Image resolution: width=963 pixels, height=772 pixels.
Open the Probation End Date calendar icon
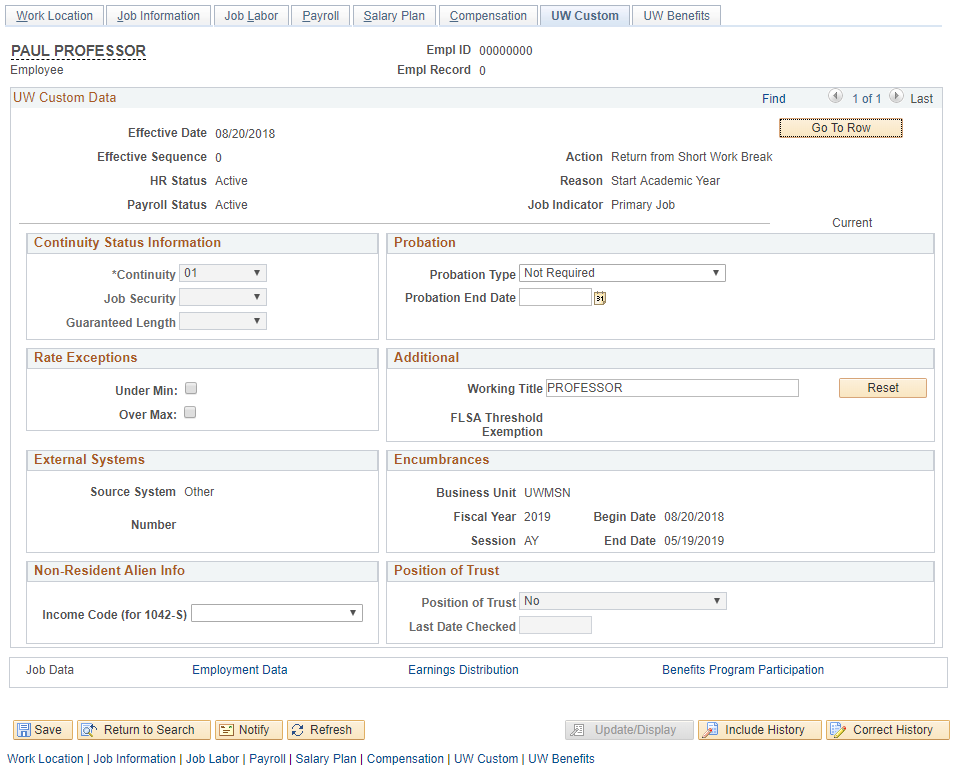pos(600,298)
